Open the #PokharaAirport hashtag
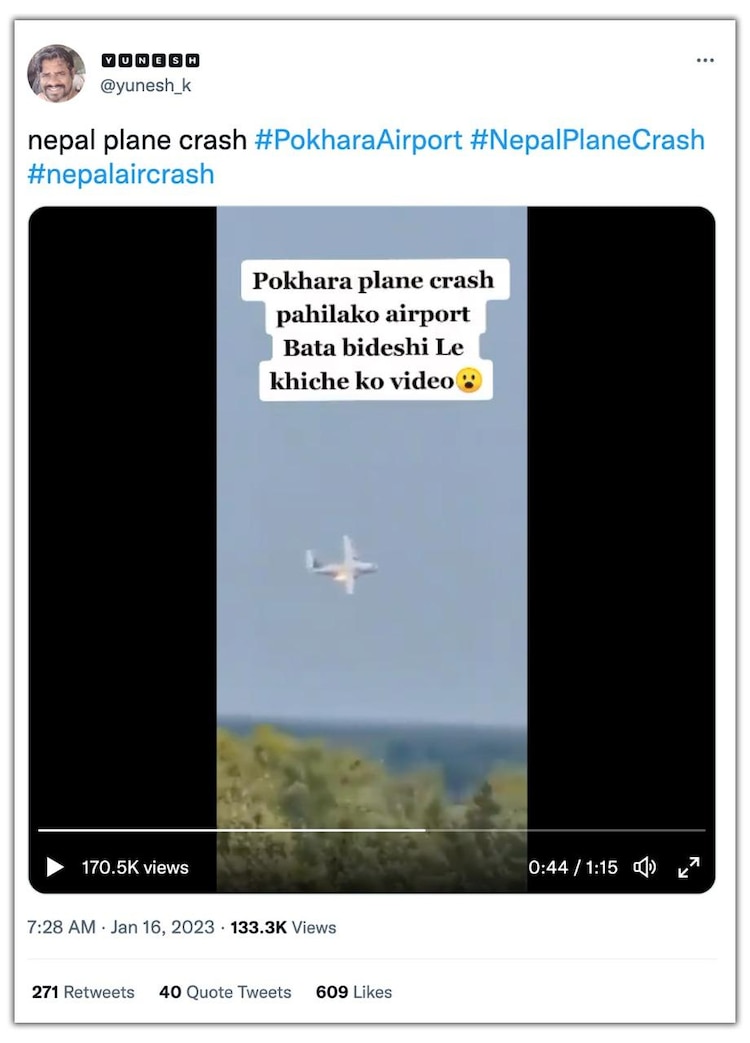 (x=358, y=140)
